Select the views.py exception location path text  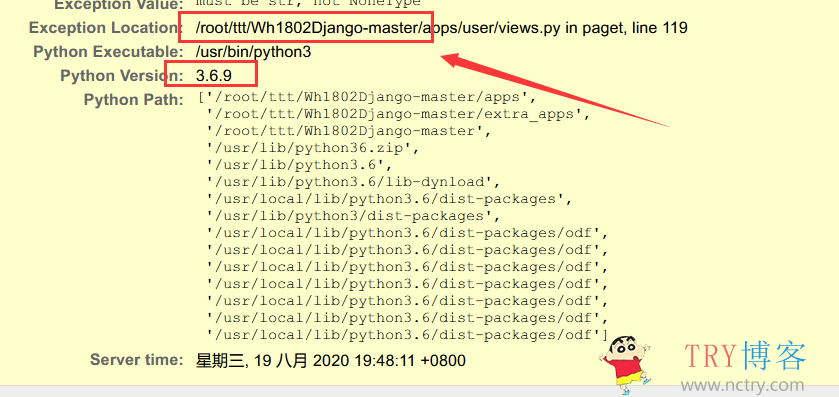441,27
